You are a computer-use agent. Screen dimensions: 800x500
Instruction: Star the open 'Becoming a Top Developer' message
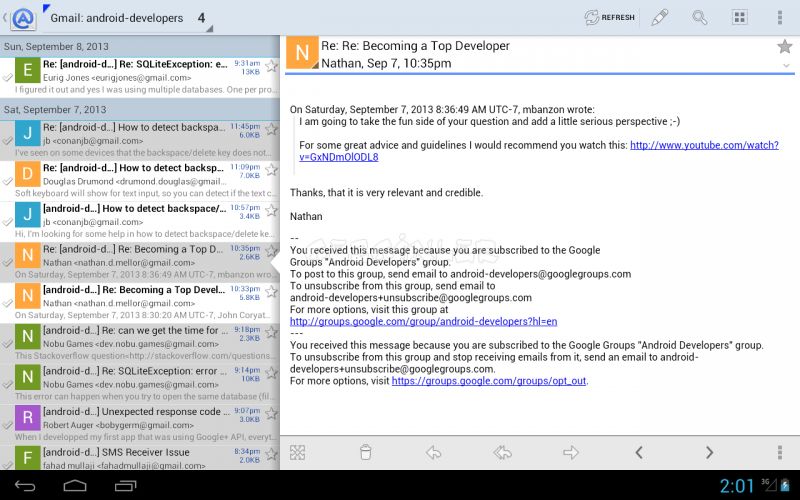pyautogui.click(x=784, y=46)
